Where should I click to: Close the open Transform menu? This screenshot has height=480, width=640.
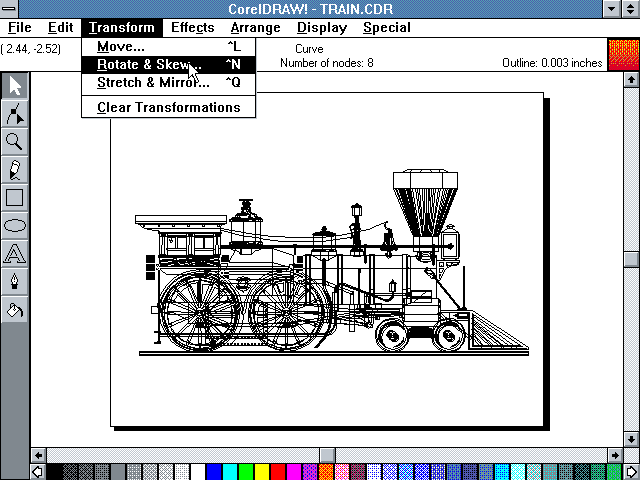(122, 27)
